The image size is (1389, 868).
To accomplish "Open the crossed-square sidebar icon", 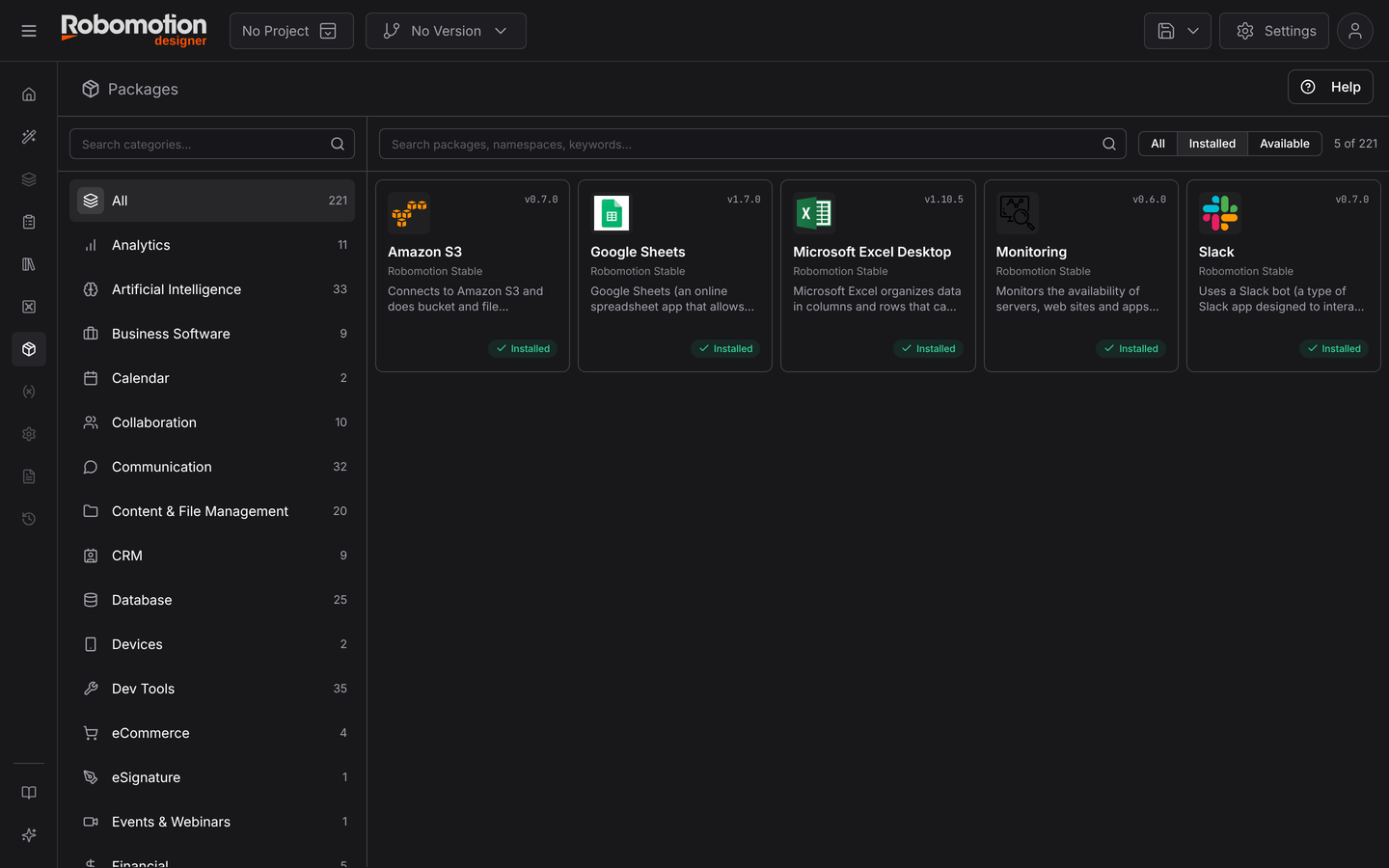I will 29,307.
